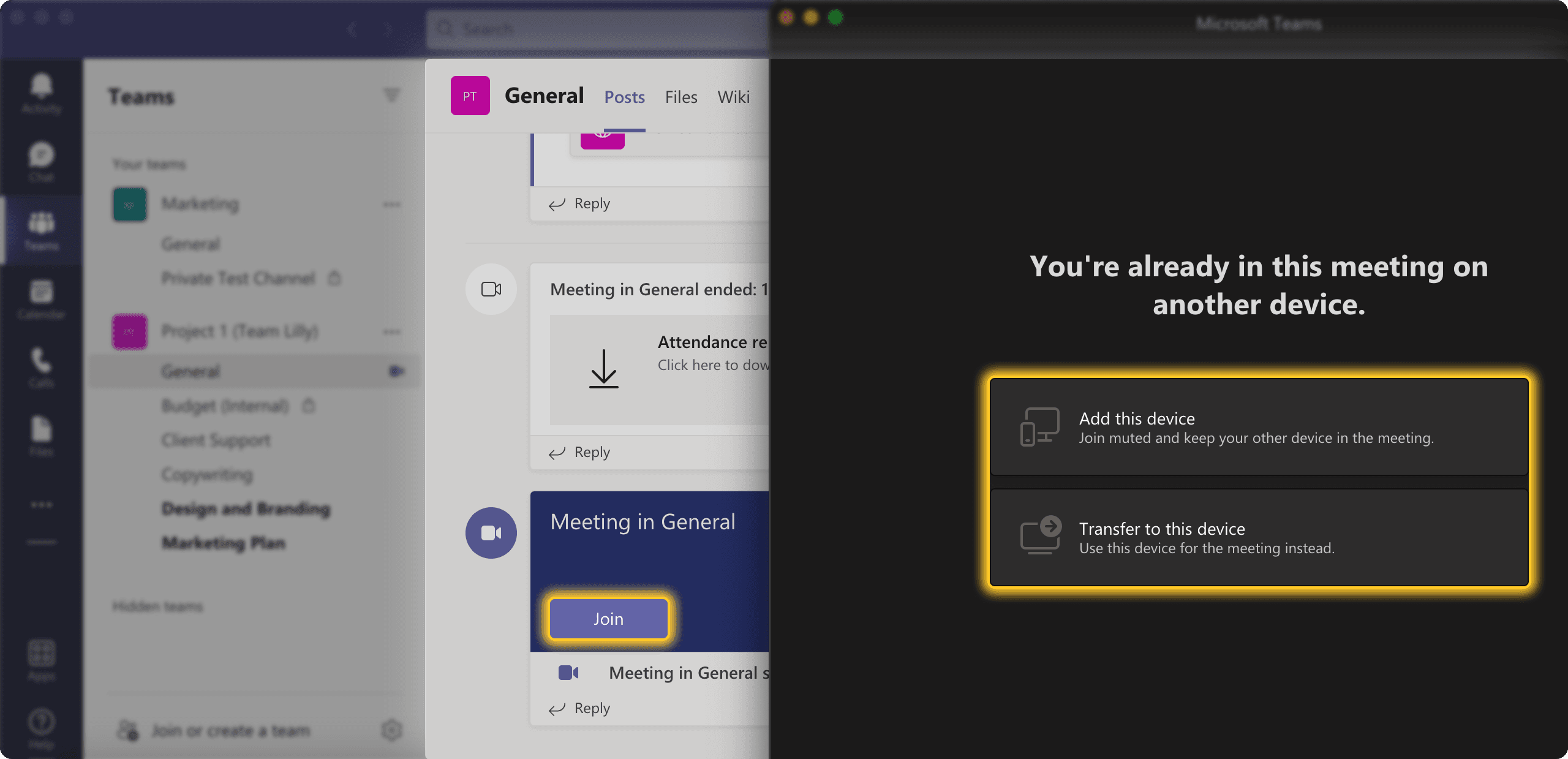Image resolution: width=1568 pixels, height=759 pixels.
Task: Select the General channel under Marketing
Action: click(x=191, y=243)
